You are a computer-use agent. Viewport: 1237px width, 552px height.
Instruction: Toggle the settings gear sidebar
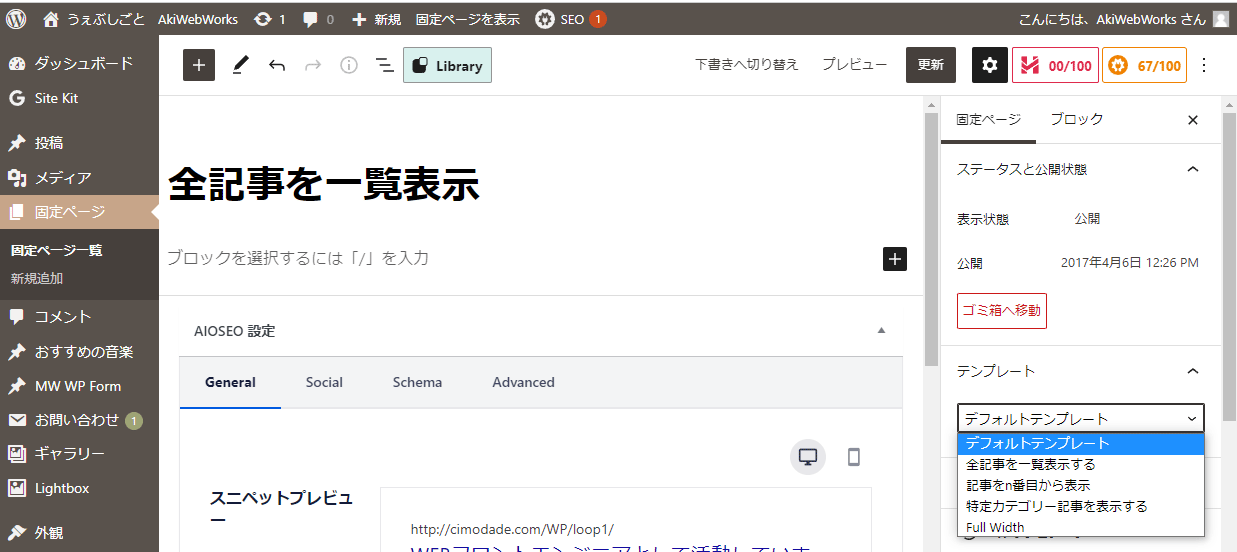tap(990, 65)
